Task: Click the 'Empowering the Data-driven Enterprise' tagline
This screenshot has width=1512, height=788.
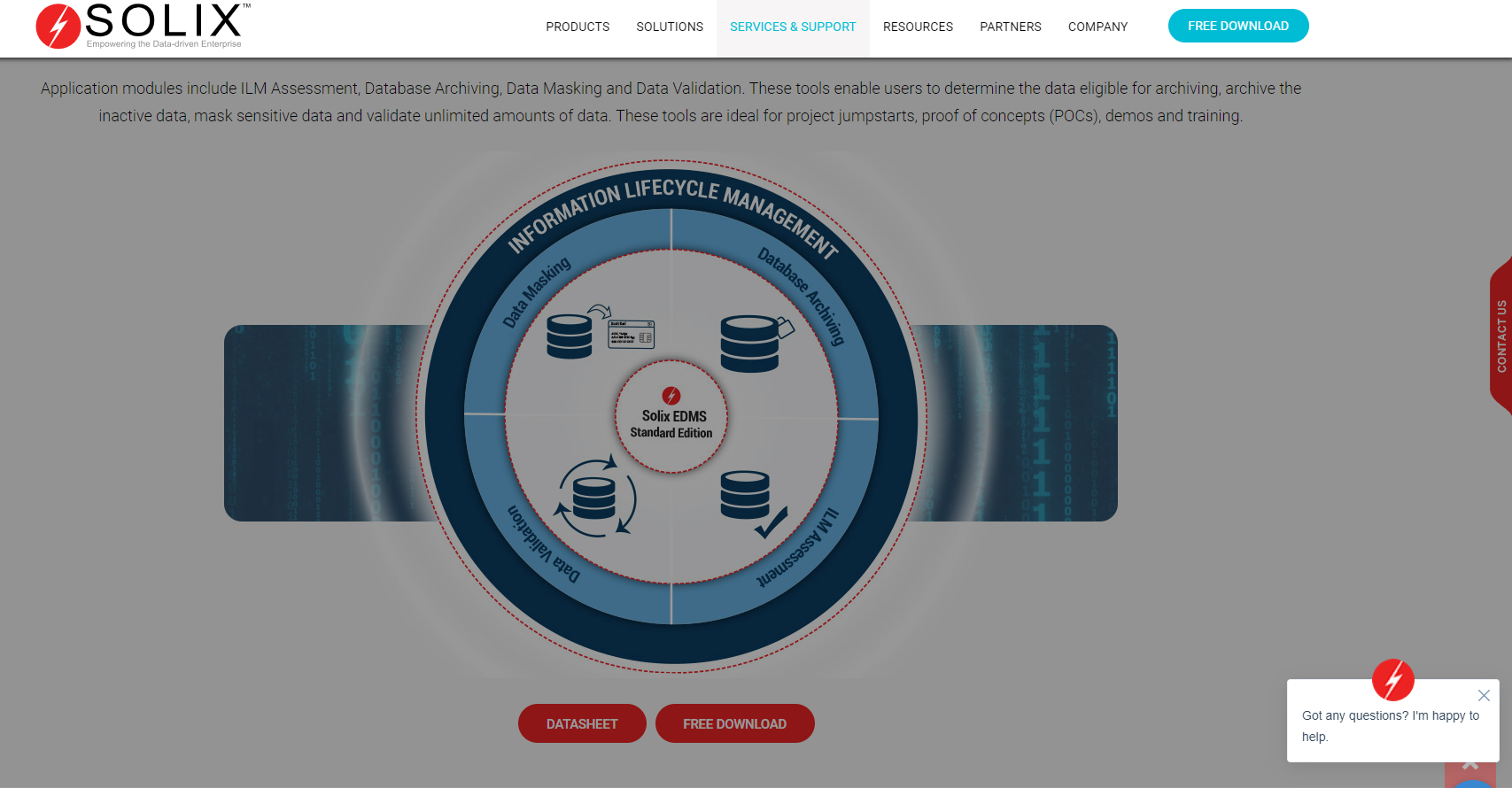Action: pos(164,44)
